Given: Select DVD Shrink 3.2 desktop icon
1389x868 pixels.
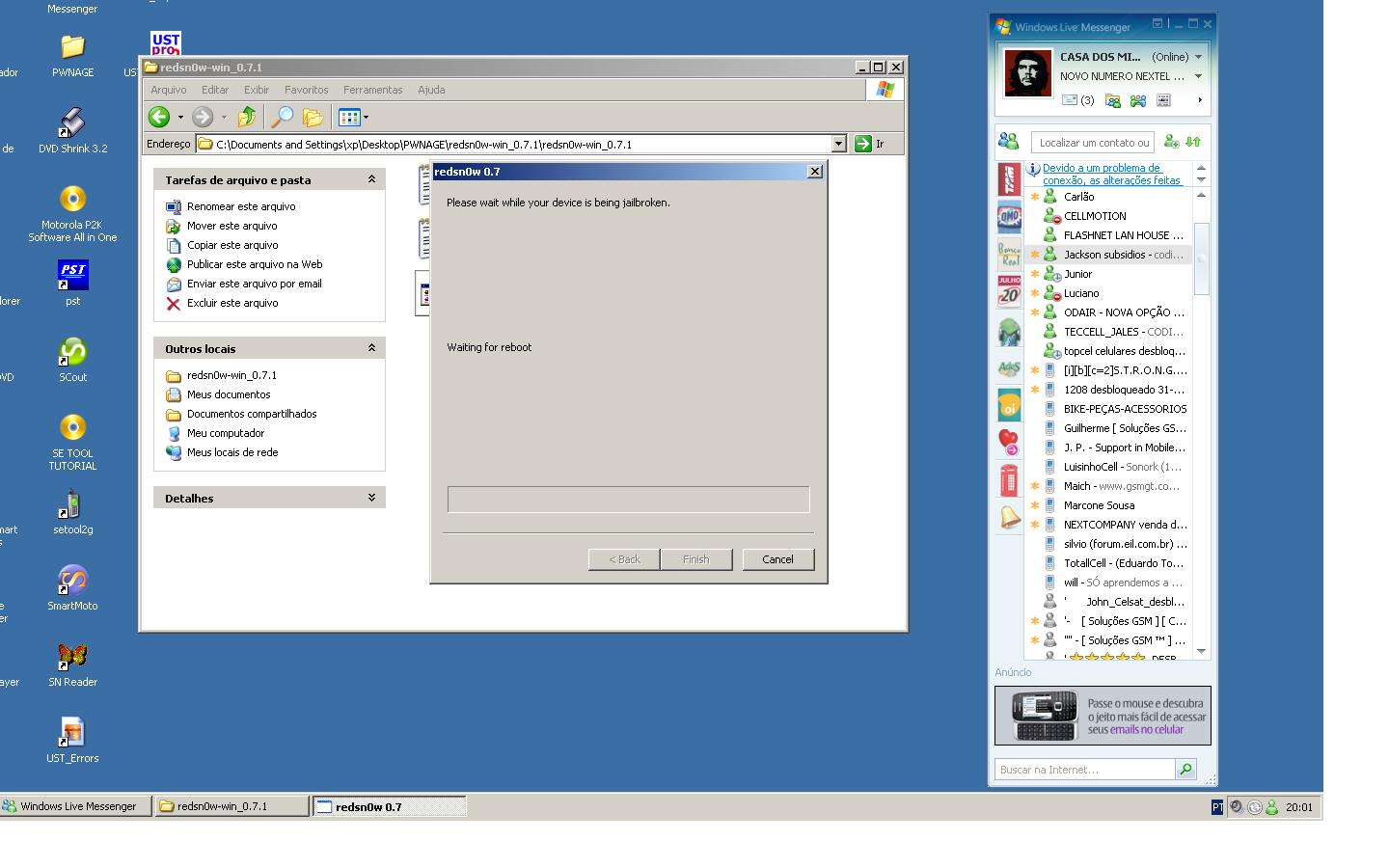Looking at the screenshot, I should click(x=72, y=131).
